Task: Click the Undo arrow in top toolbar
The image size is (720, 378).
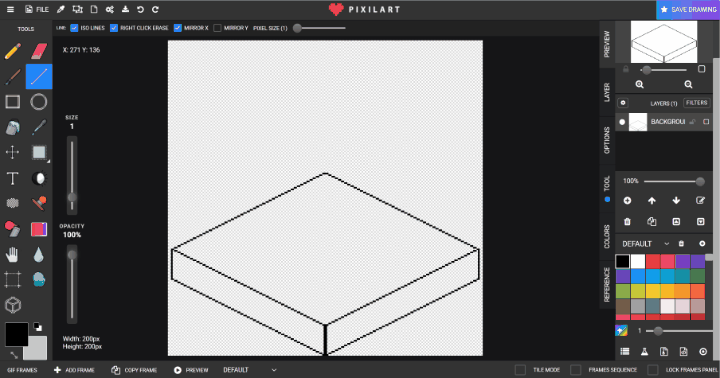Action: 141,9
